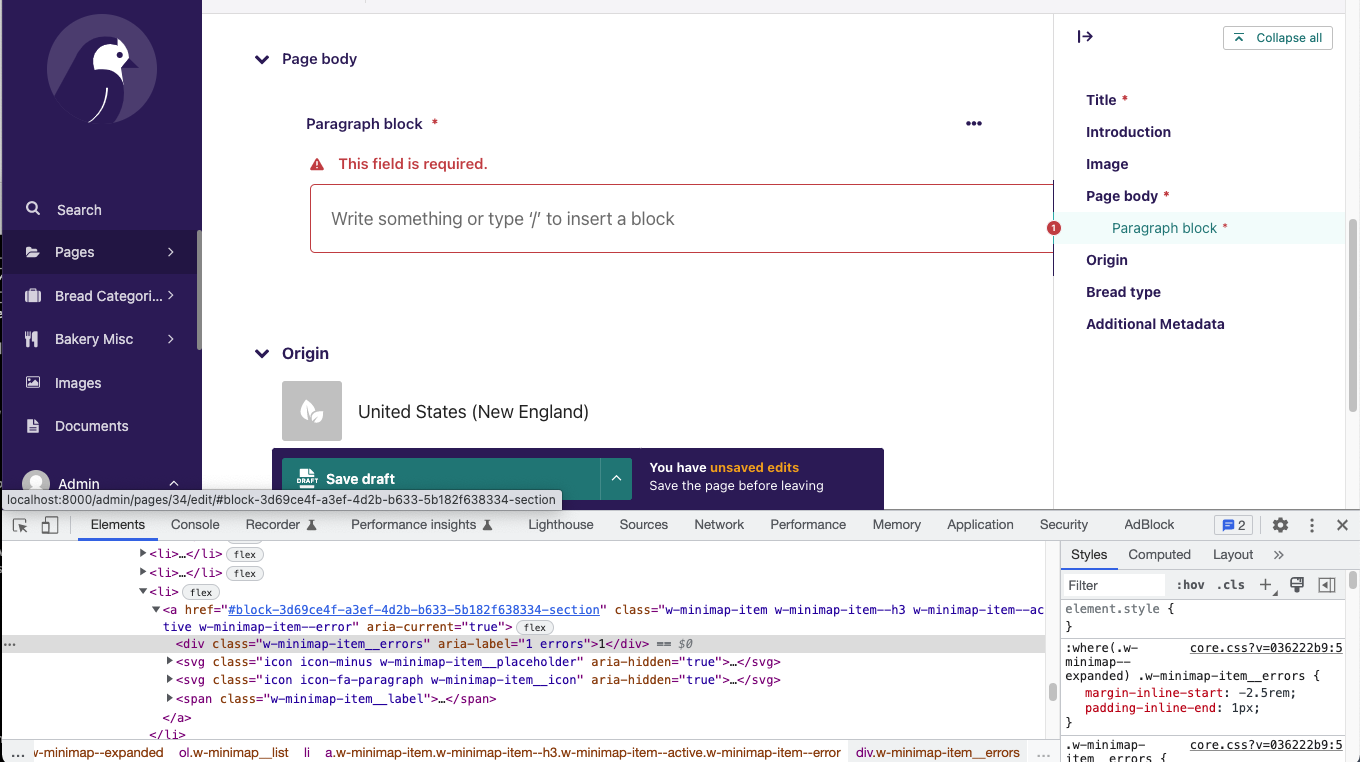Screen dimensions: 1360x762
Task: Click the Wagtail bird logo
Action: point(101,70)
